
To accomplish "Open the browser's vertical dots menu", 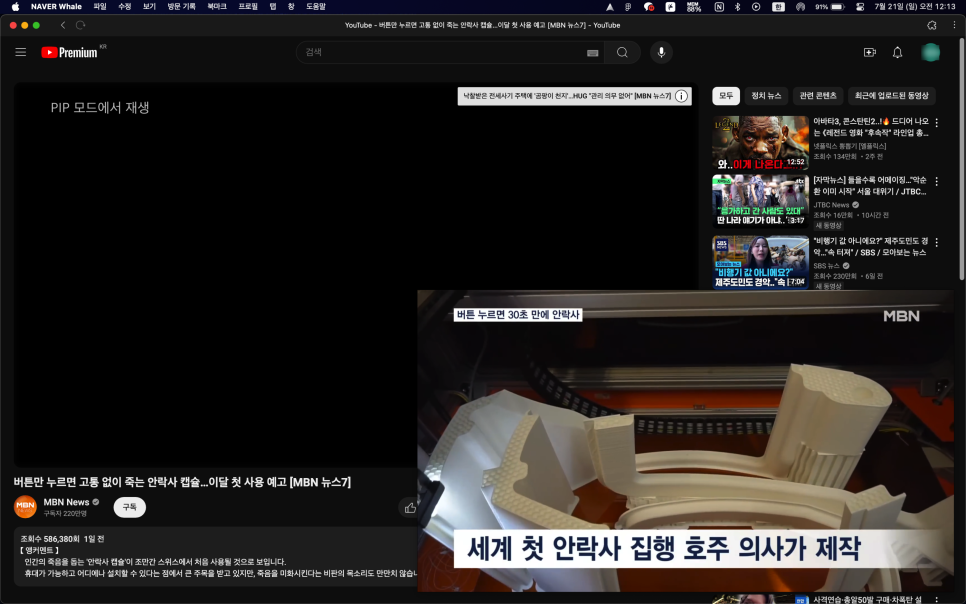I will pyautogui.click(x=954, y=25).
